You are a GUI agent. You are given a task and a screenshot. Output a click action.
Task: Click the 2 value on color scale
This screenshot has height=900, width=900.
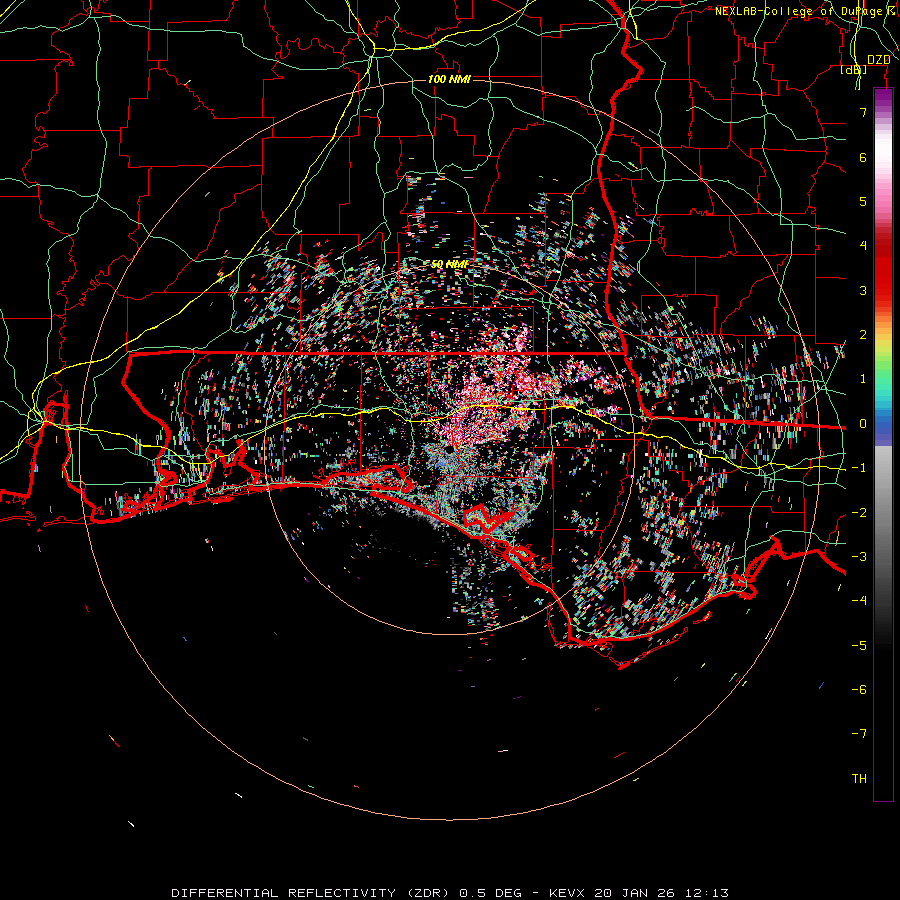coord(863,335)
